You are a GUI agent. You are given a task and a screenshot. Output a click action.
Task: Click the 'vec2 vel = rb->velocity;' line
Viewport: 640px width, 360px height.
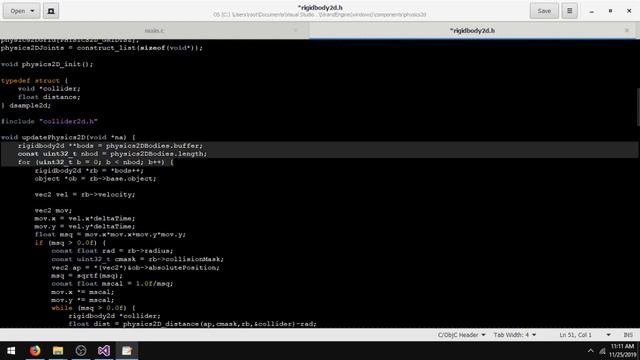[x=84, y=195]
